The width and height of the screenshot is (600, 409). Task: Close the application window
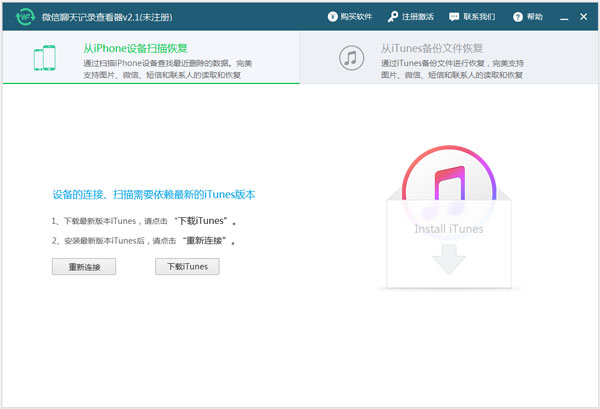click(x=584, y=17)
